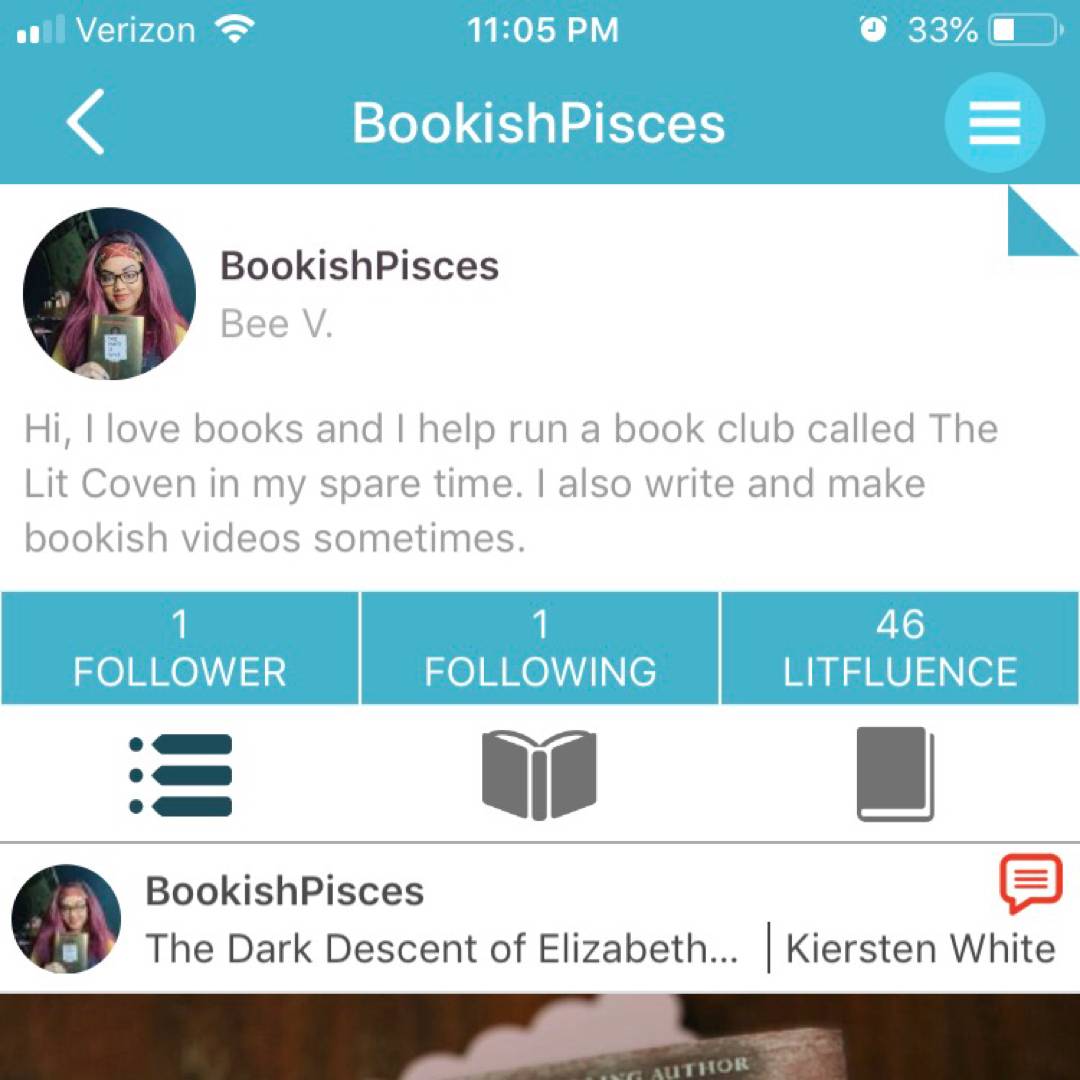Select the open book reading tab
1080x1080 pixels.
point(539,775)
